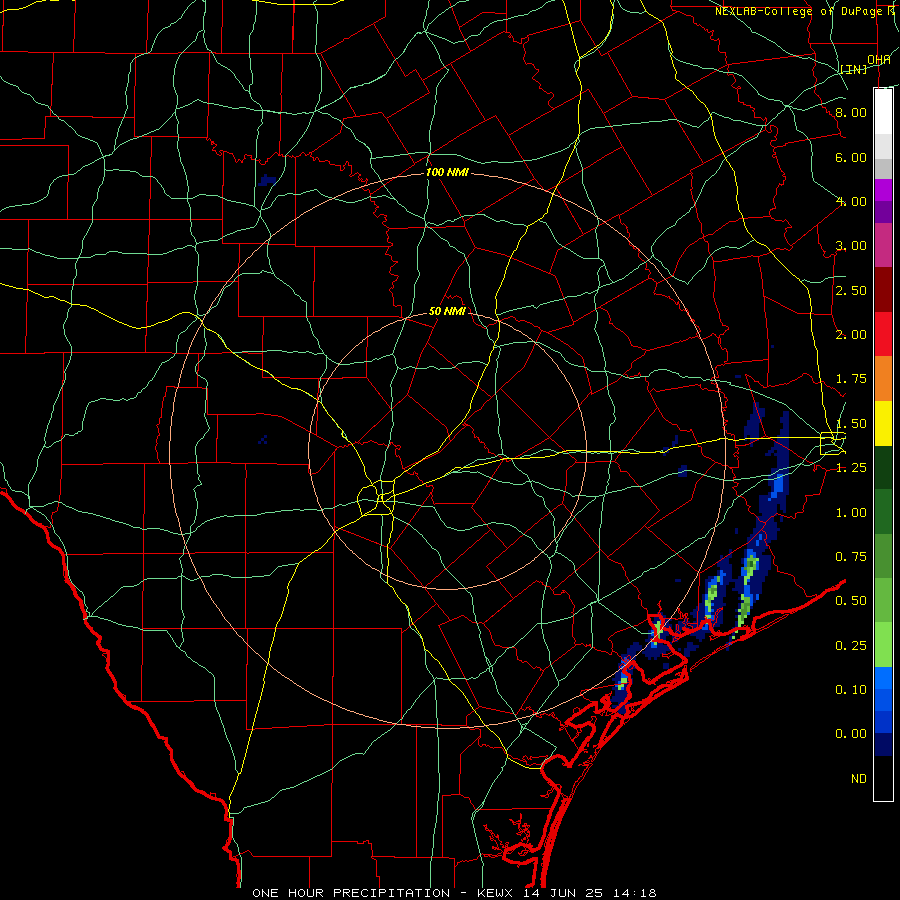Click the [IN] units label

(x=854, y=69)
